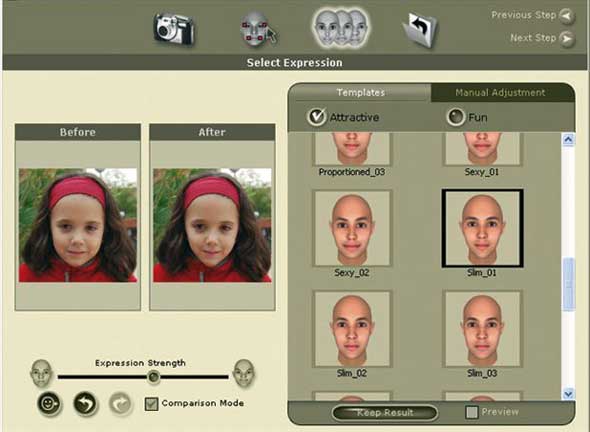Click weak expression face icon left of slider

[x=41, y=373]
